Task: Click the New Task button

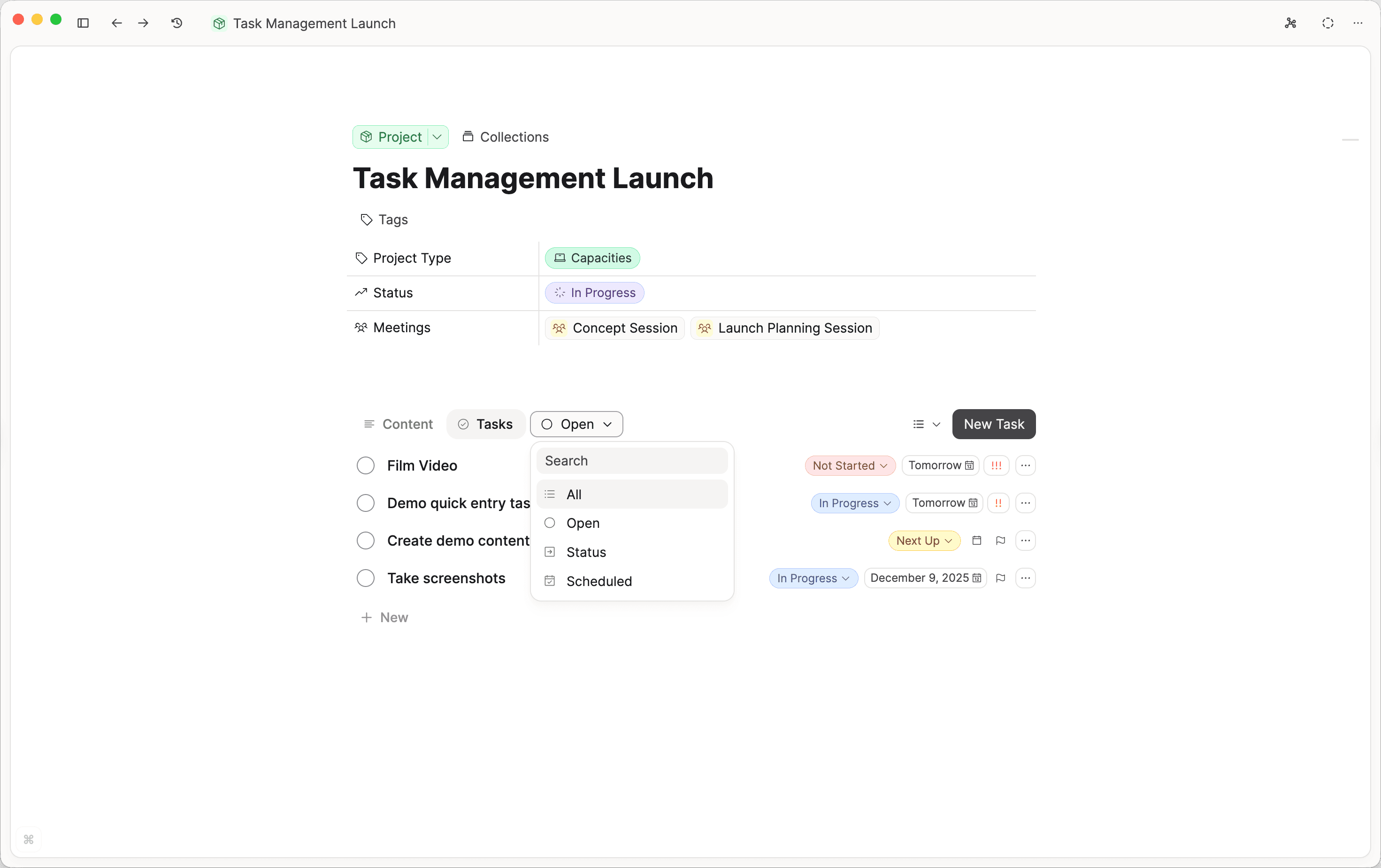Action: 993,424
